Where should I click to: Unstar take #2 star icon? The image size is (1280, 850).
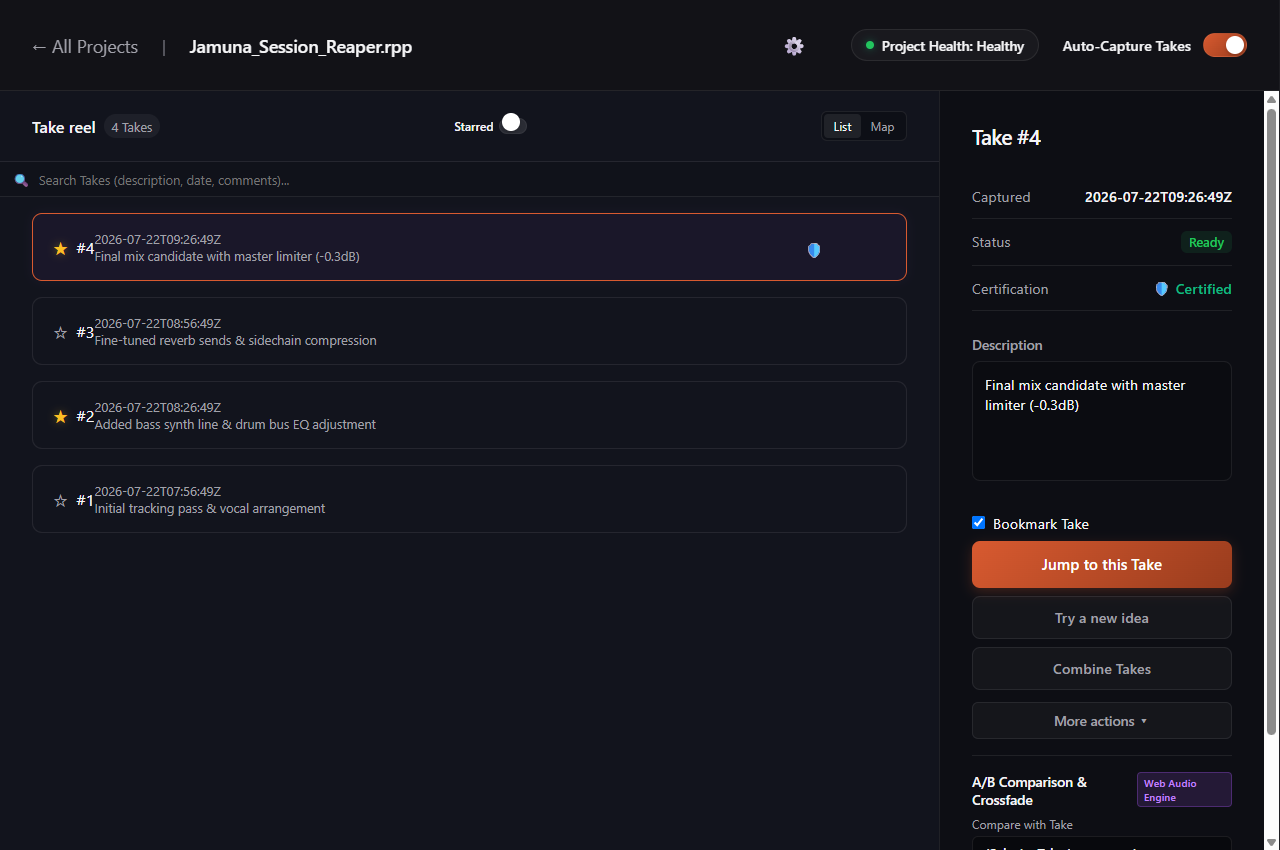(60, 416)
